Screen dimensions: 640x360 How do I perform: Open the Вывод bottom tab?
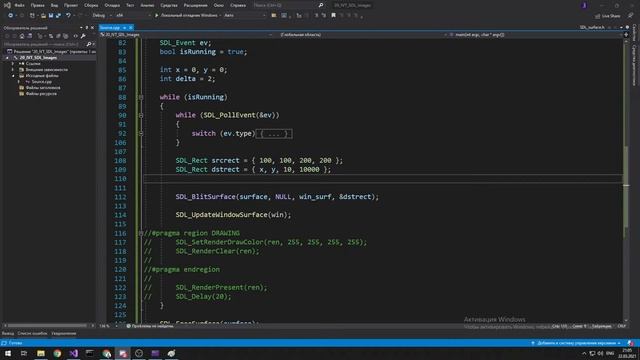[8, 333]
